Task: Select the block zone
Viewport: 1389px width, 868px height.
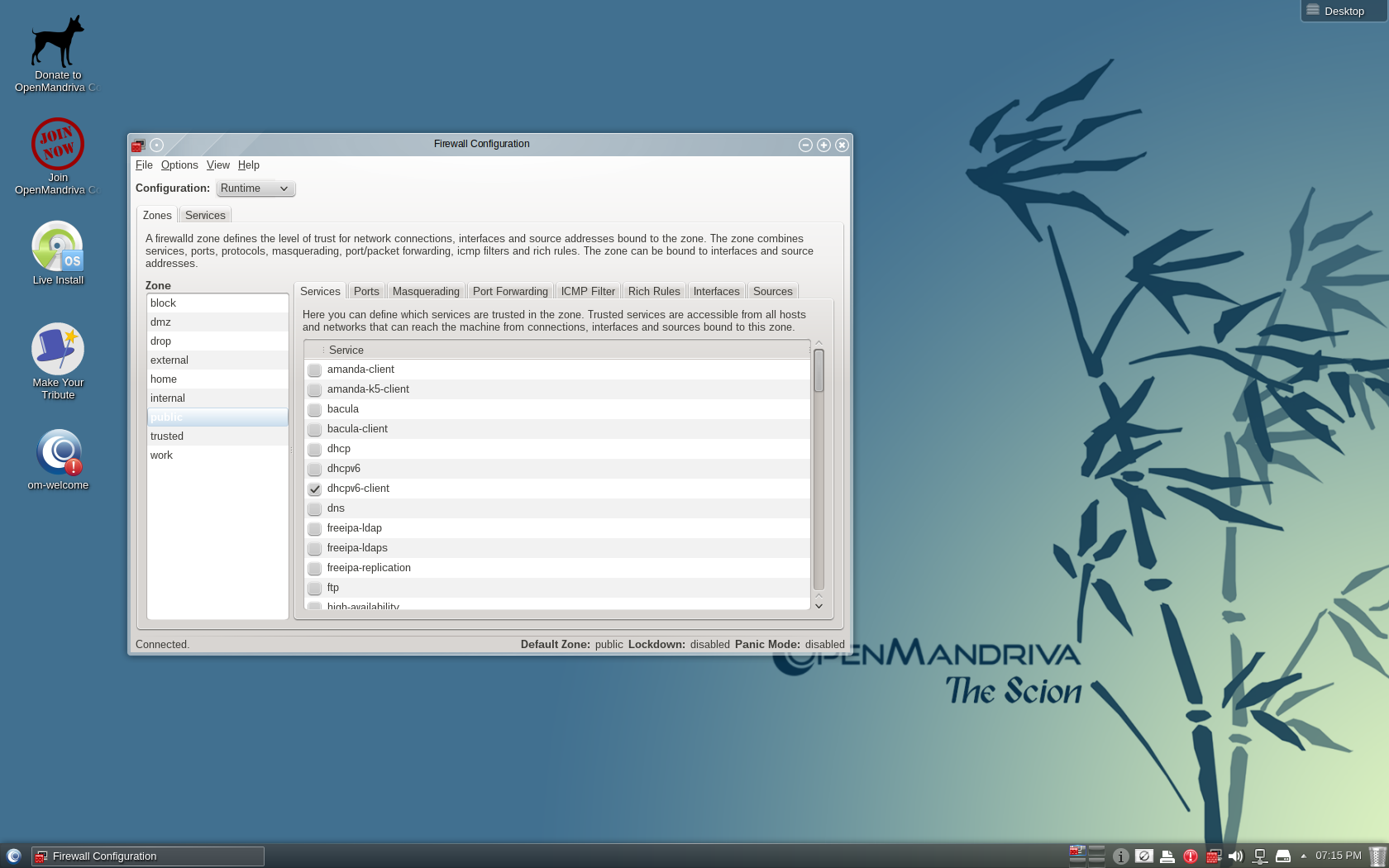Action: (x=217, y=303)
